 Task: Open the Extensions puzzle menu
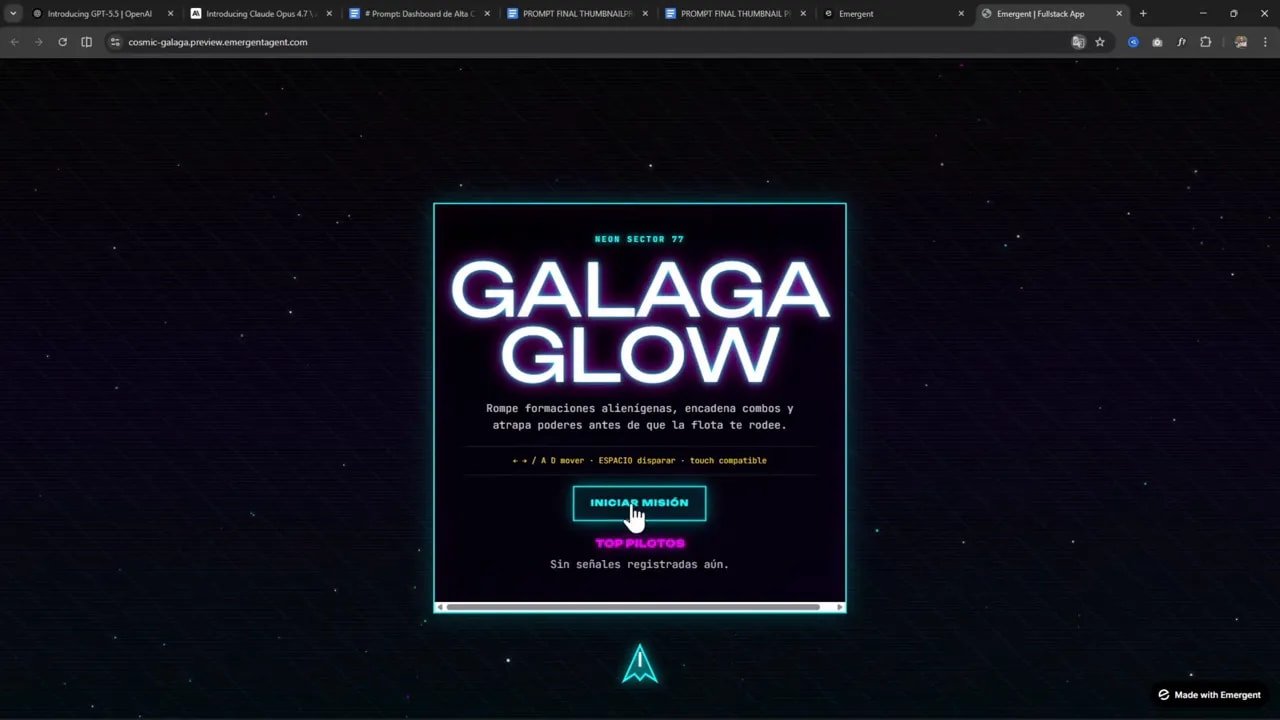(1205, 42)
